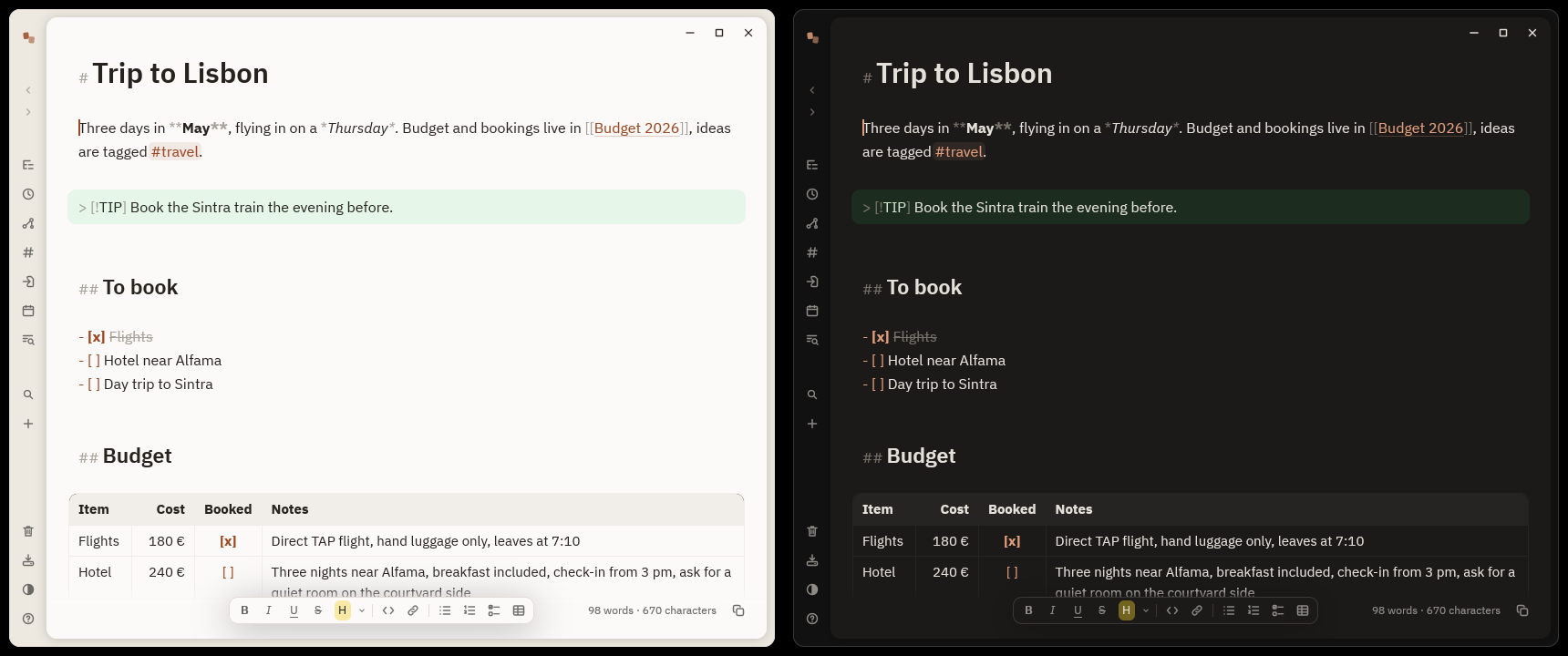This screenshot has height=656, width=1568.
Task: Copy note content icon in the light window
Action: click(738, 610)
